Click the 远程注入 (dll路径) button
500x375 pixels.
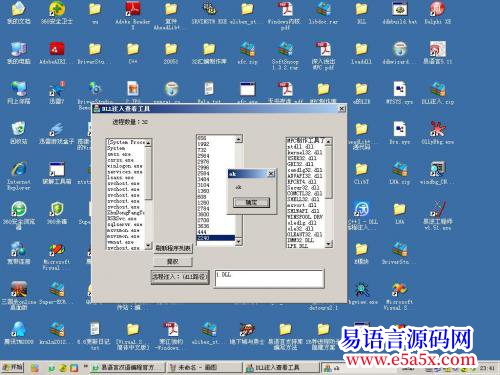coord(180,277)
